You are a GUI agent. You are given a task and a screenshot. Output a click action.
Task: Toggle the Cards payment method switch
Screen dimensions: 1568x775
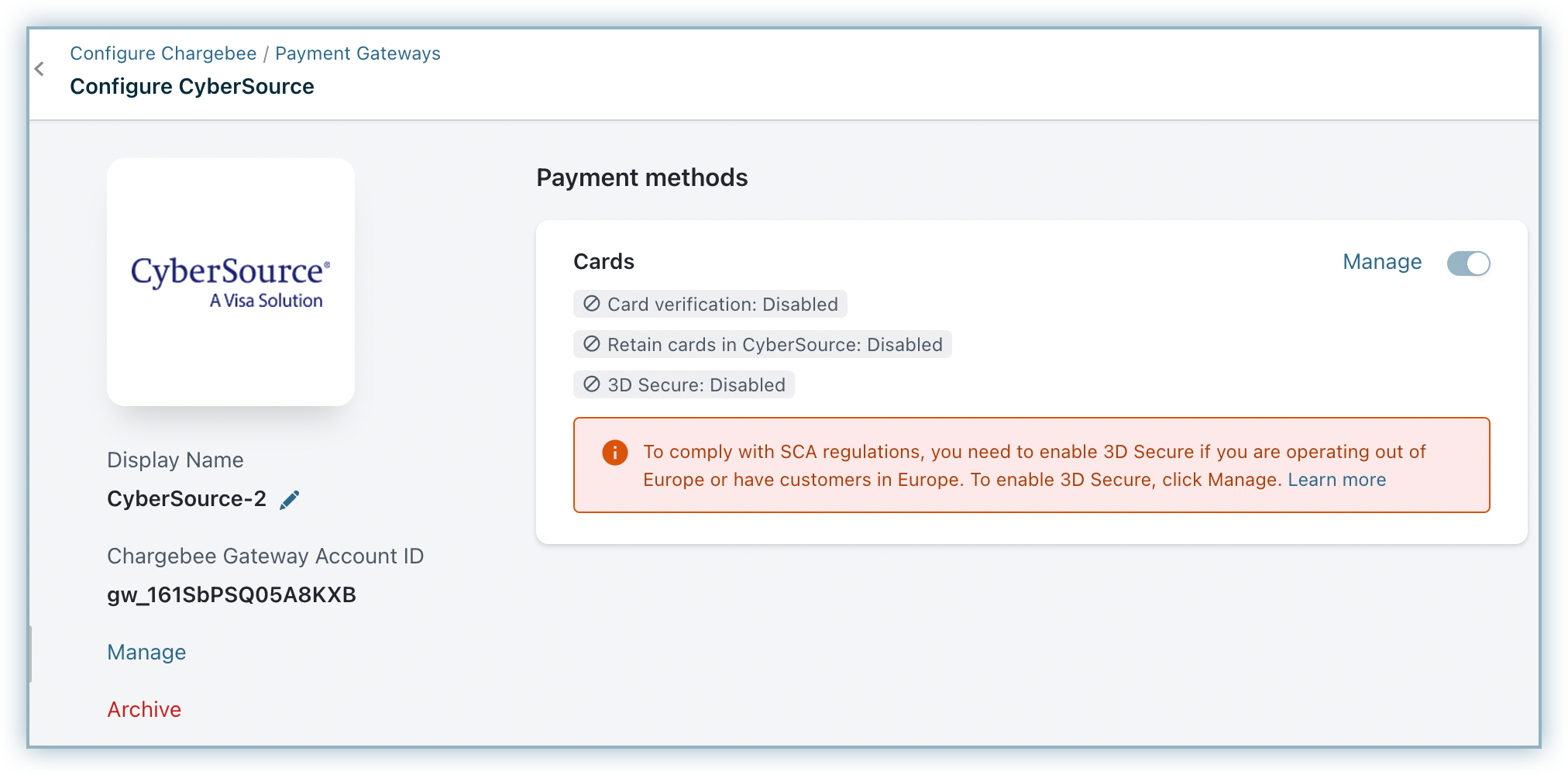tap(1468, 263)
